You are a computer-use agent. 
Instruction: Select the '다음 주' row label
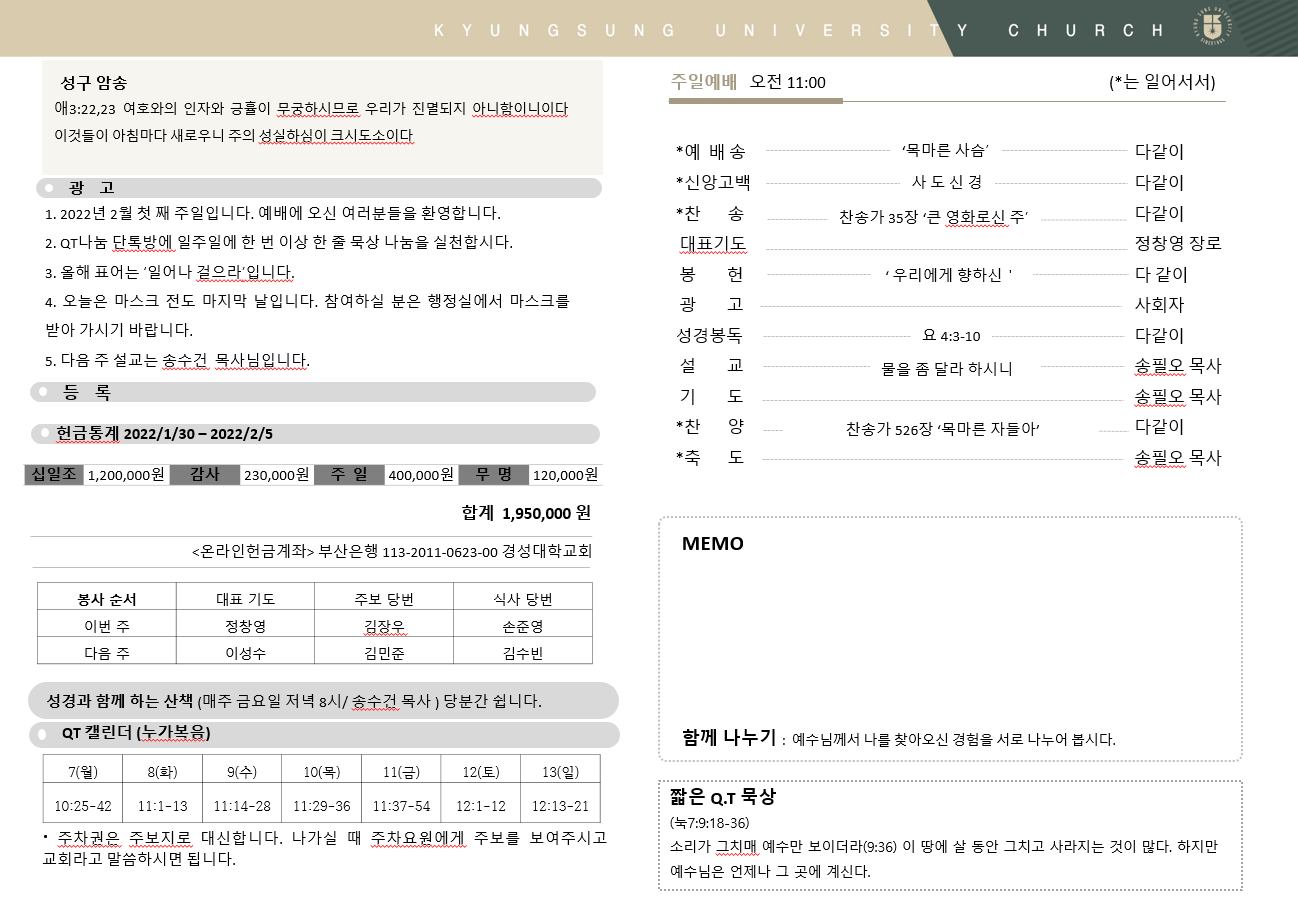pos(107,653)
